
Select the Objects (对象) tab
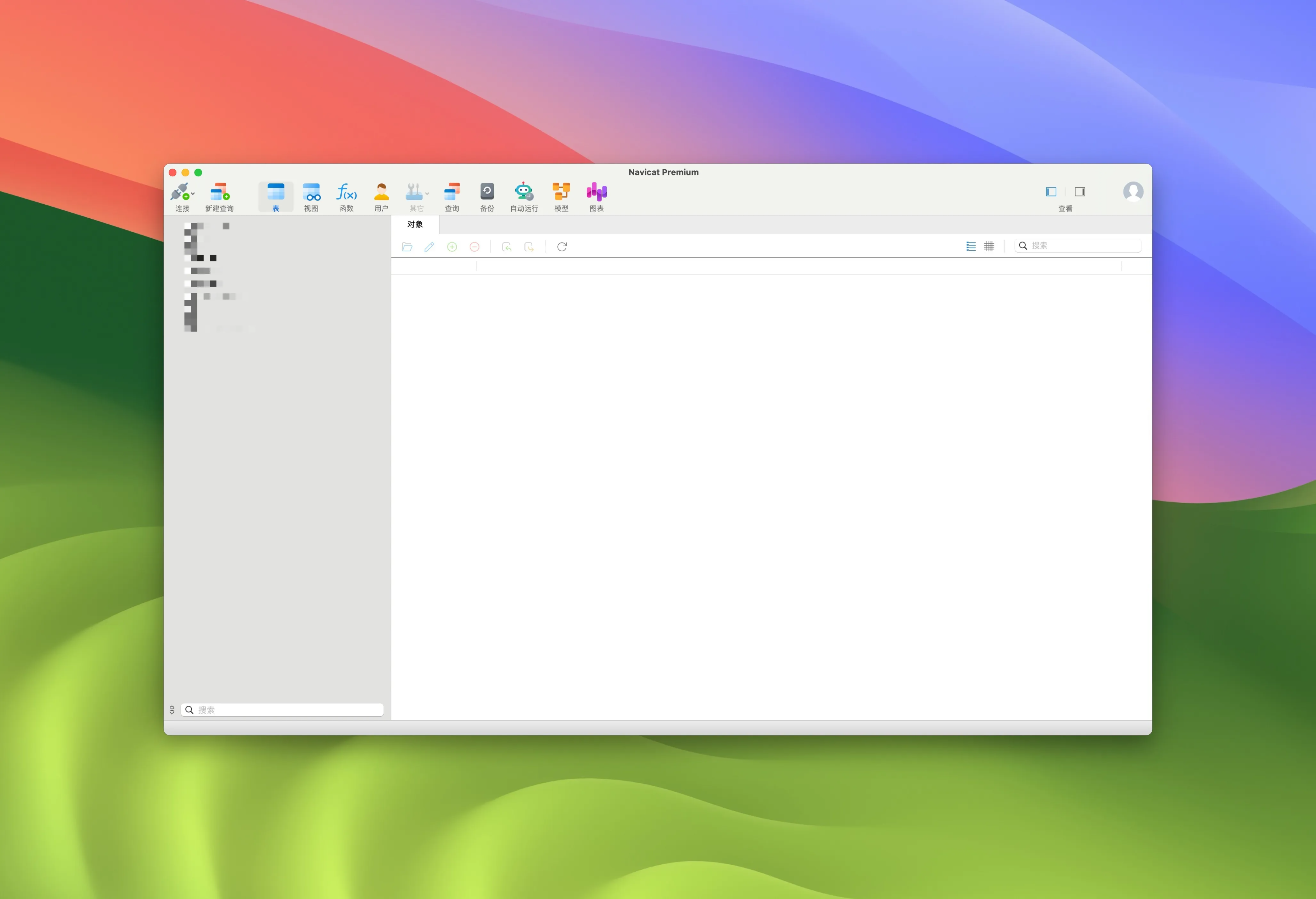click(x=415, y=224)
